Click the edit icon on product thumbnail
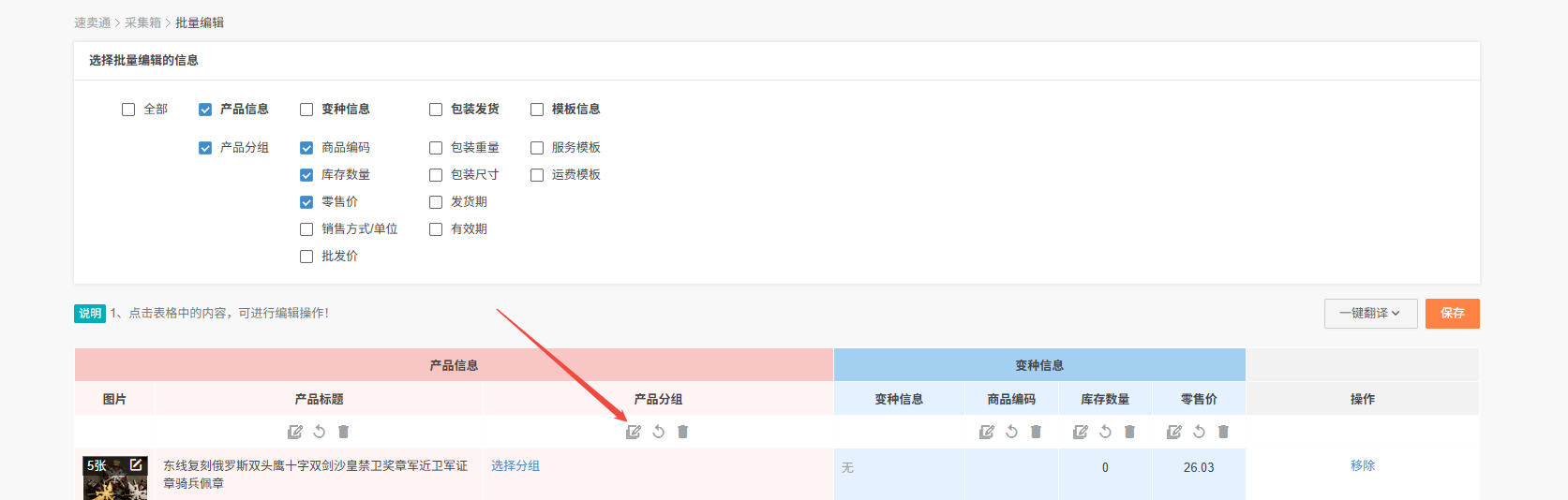The height and width of the screenshot is (500, 1568). pyautogui.click(x=136, y=464)
